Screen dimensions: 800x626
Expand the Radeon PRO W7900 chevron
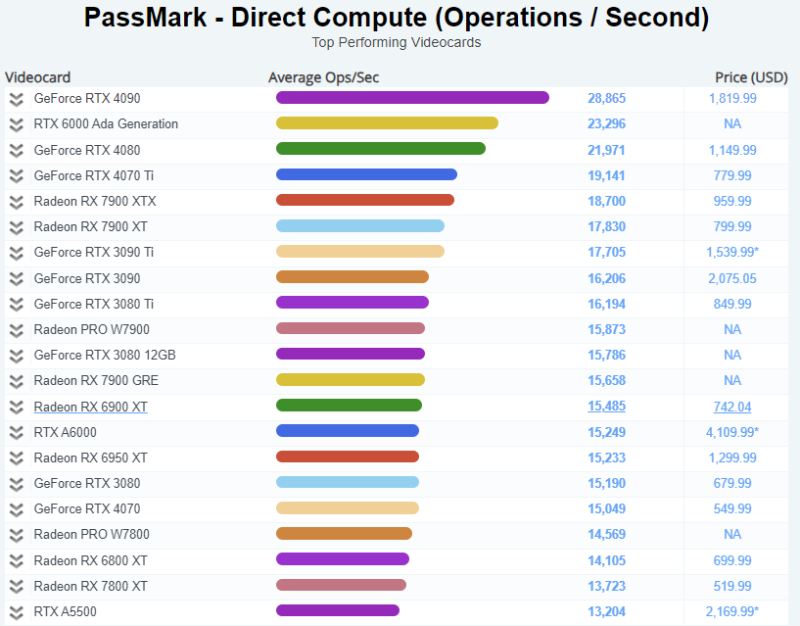click(16, 330)
